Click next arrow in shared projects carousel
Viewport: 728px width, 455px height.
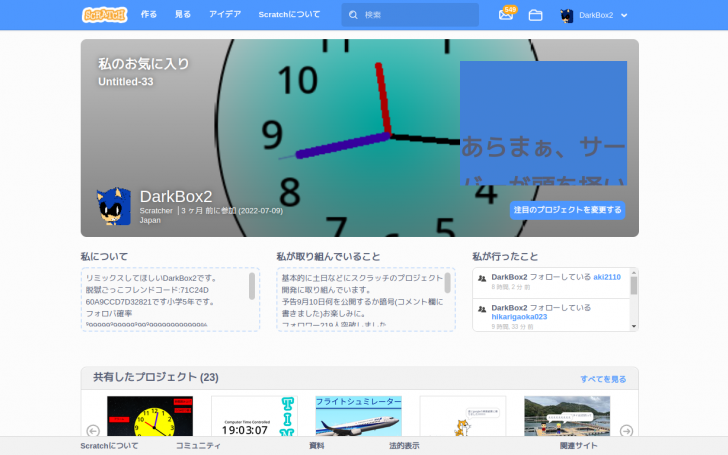point(626,431)
